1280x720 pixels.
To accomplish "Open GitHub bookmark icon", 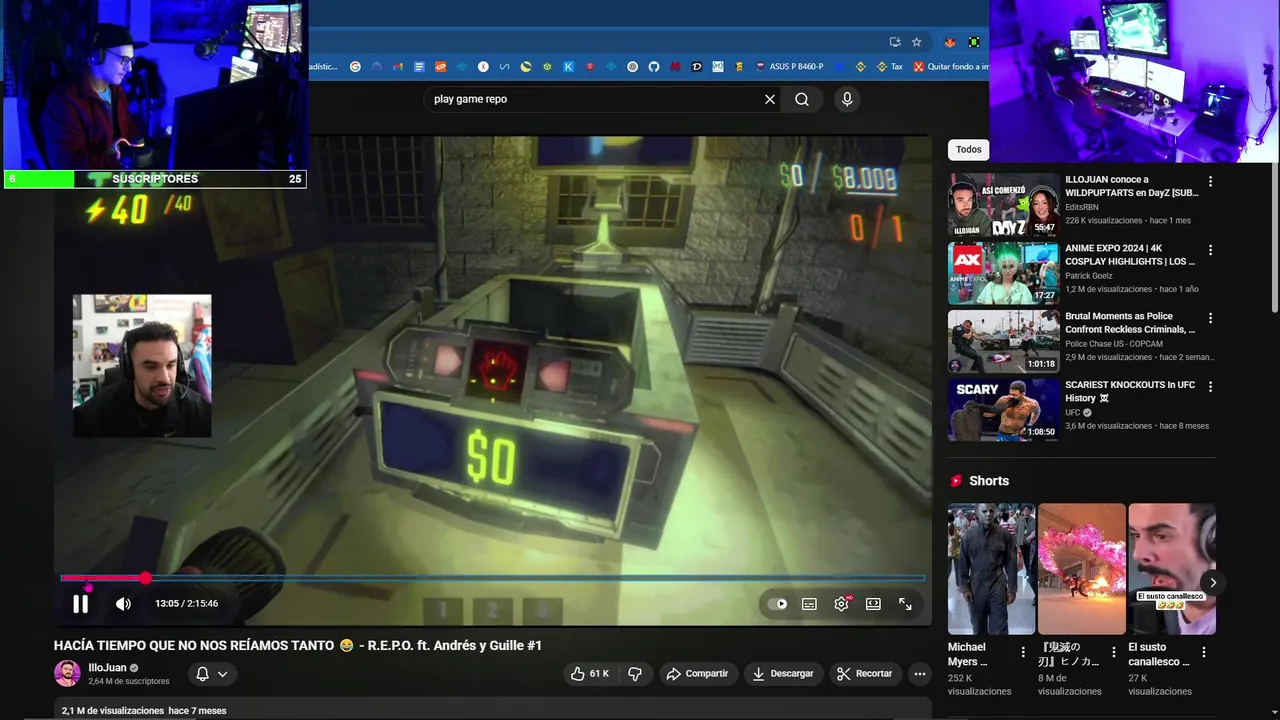I will (x=654, y=67).
